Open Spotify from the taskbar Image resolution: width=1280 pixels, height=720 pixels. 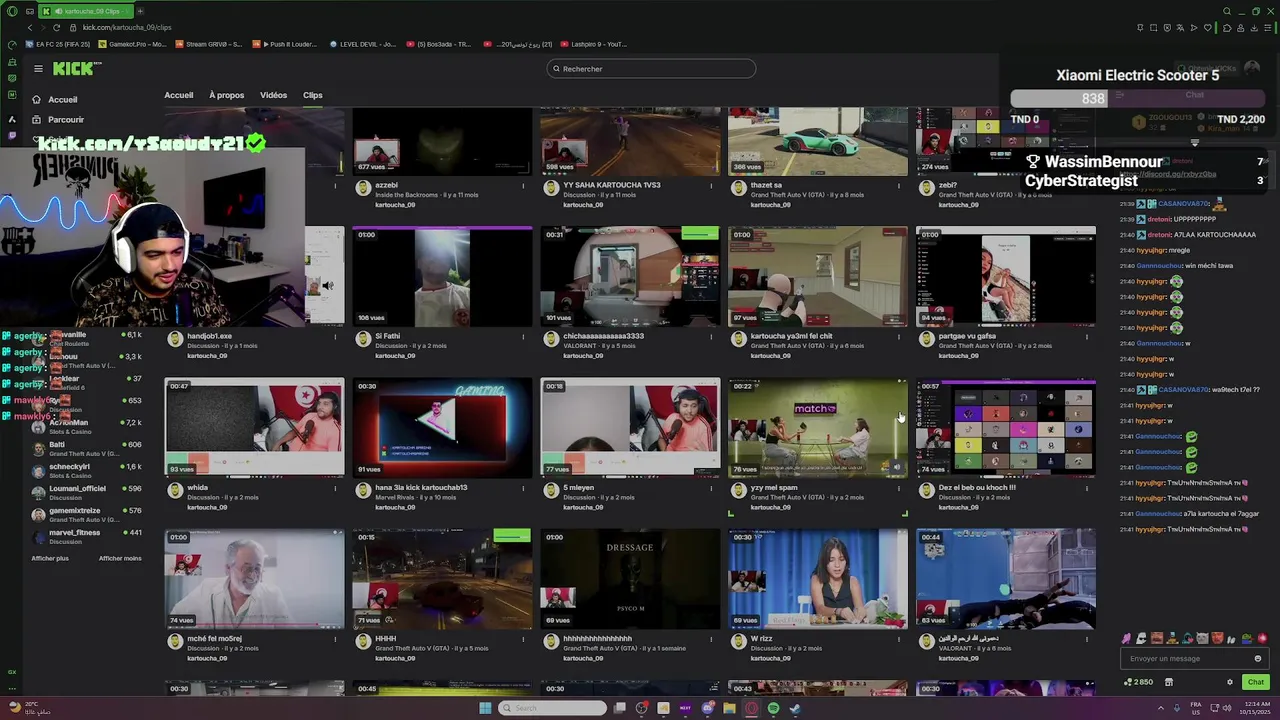pos(774,708)
